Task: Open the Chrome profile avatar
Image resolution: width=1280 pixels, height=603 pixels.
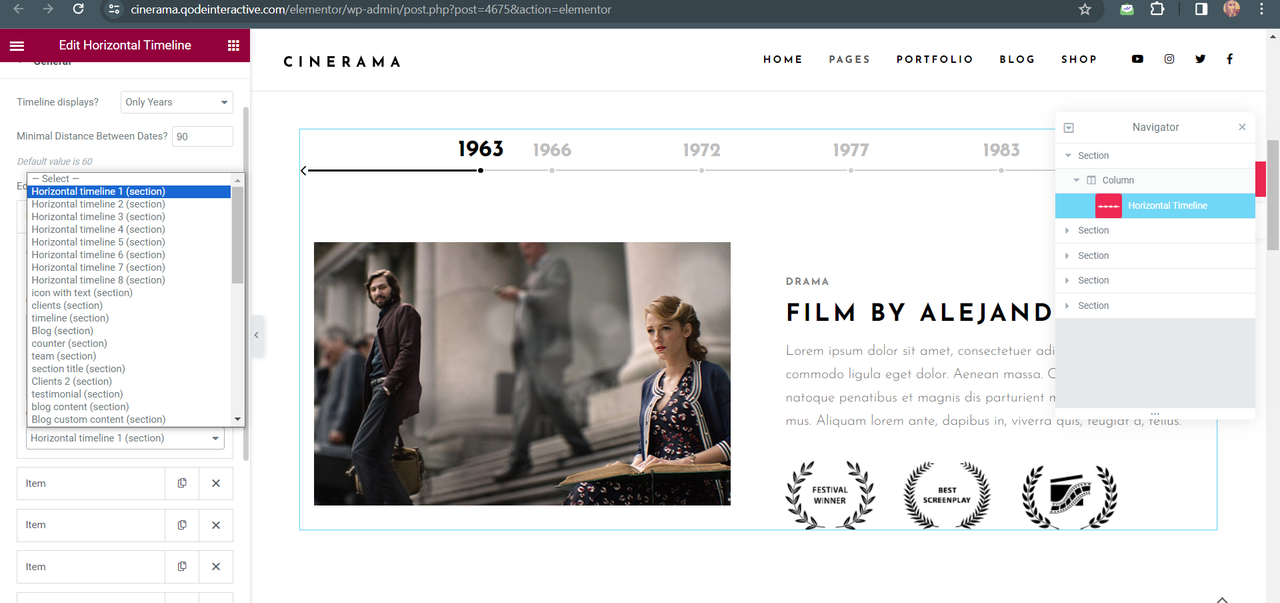Action: tap(1231, 9)
